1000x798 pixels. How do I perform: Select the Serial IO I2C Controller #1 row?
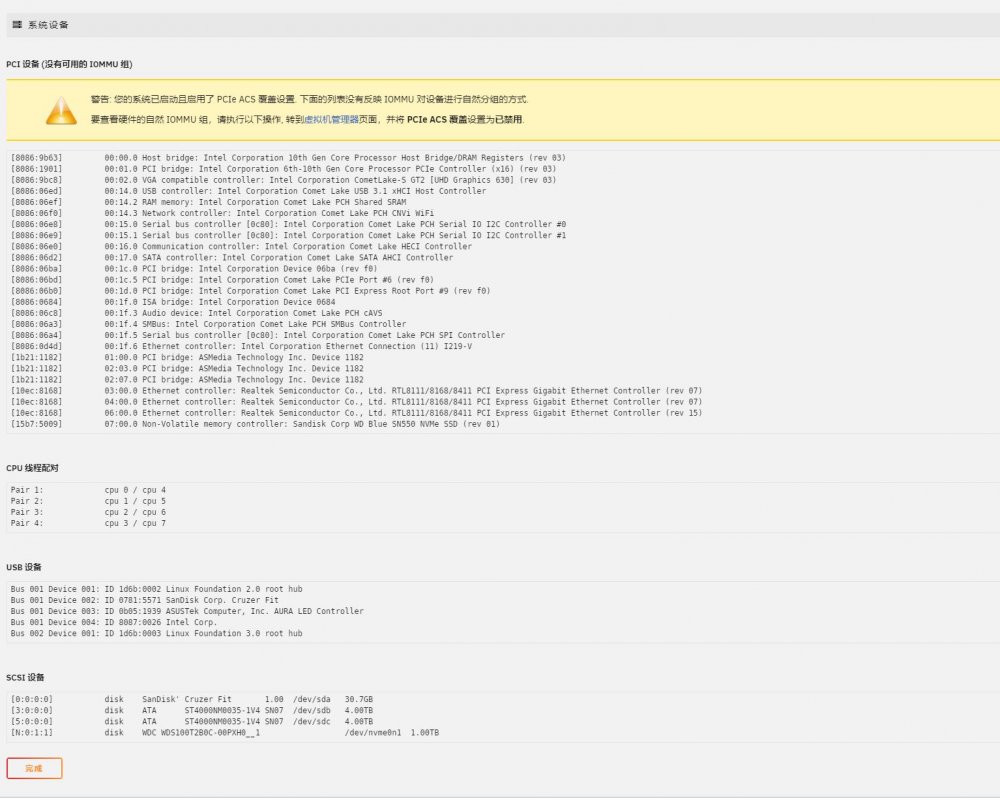tap(288, 235)
